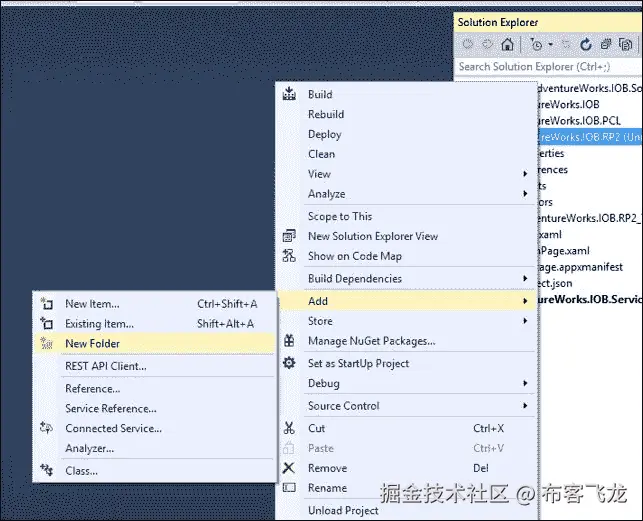
Task: Expand the Source Control submenu arrow
Action: [525, 406]
